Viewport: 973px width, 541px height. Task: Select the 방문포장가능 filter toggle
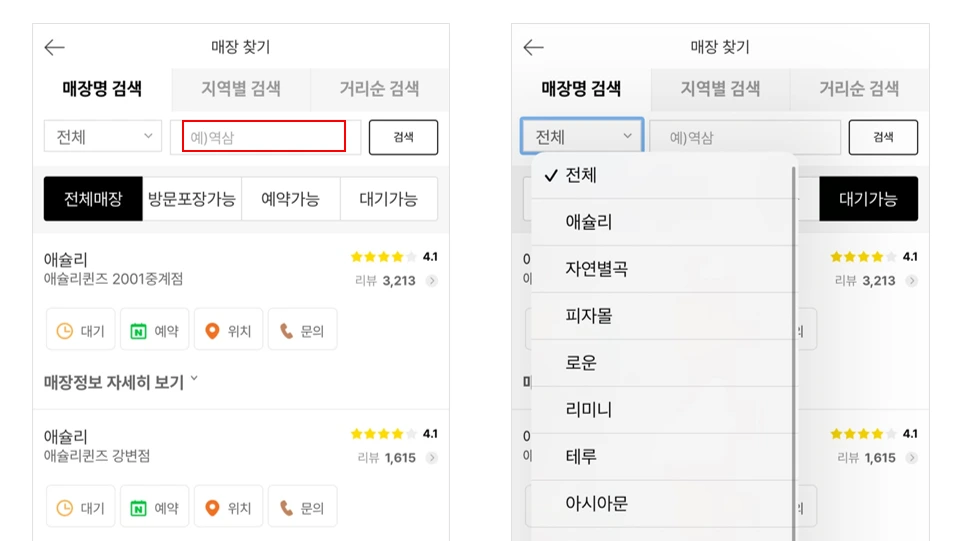click(192, 199)
